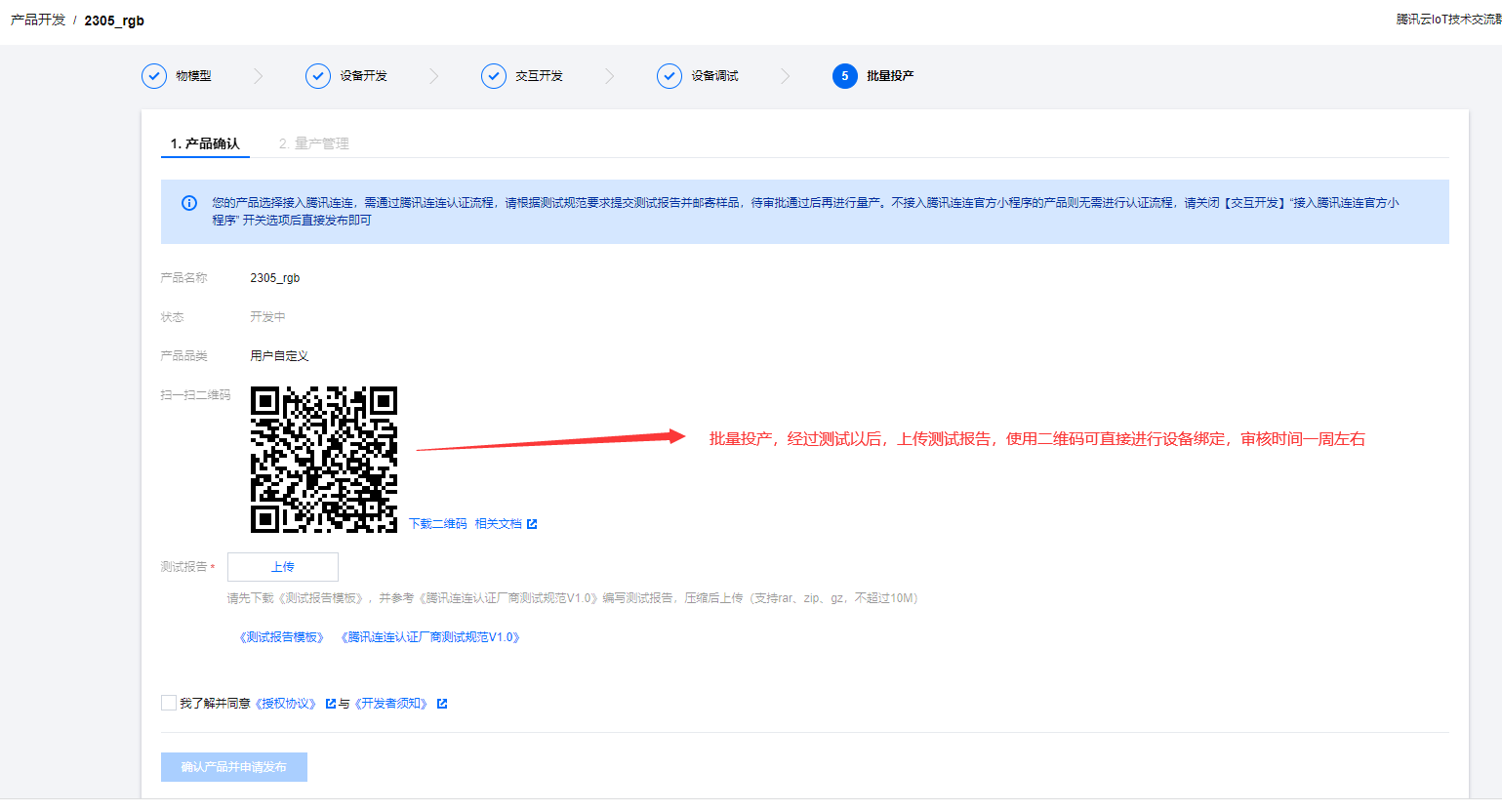Screen dimensions: 1502x812
Task: Switch to the 量产管理 tab
Action: click(x=313, y=143)
